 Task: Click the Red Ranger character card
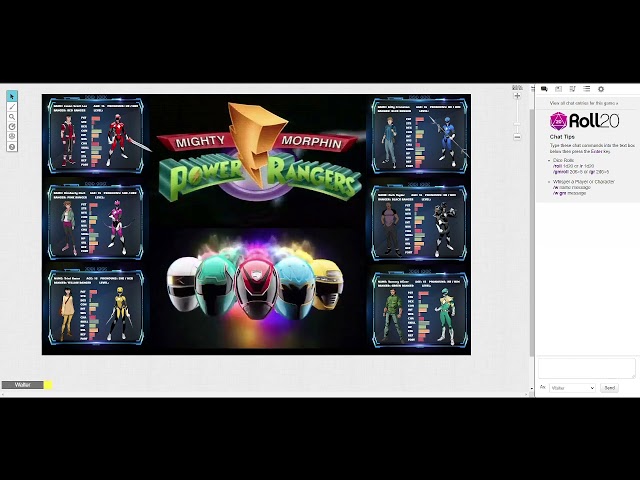pos(96,135)
